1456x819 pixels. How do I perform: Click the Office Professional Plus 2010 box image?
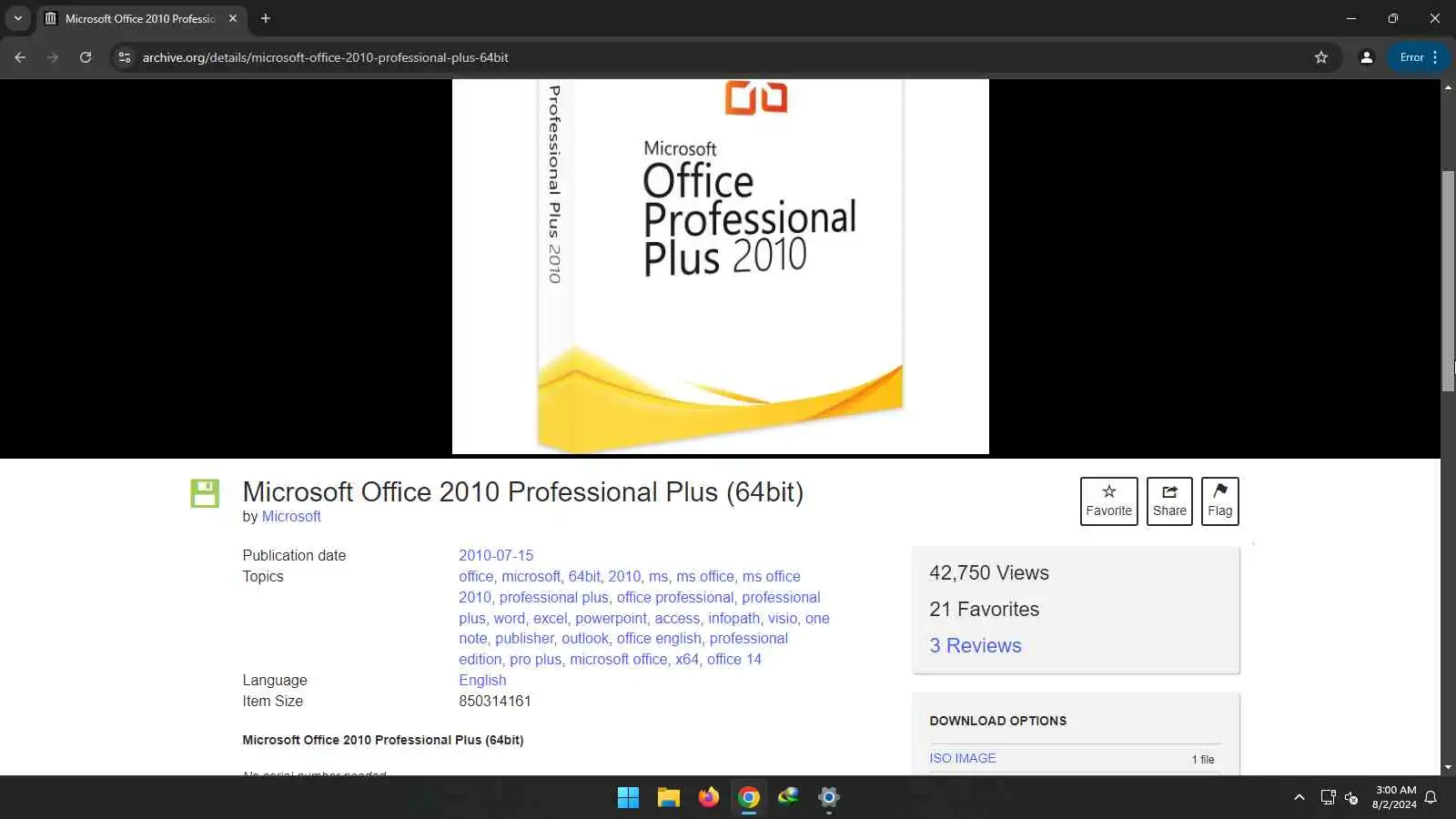720,266
